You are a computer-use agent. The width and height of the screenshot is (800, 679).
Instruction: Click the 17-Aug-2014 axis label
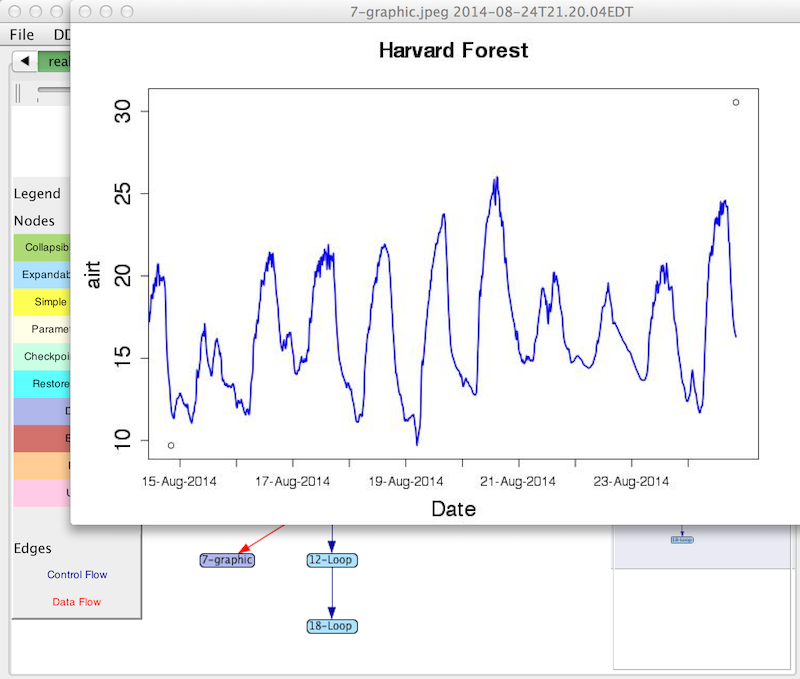(292, 482)
